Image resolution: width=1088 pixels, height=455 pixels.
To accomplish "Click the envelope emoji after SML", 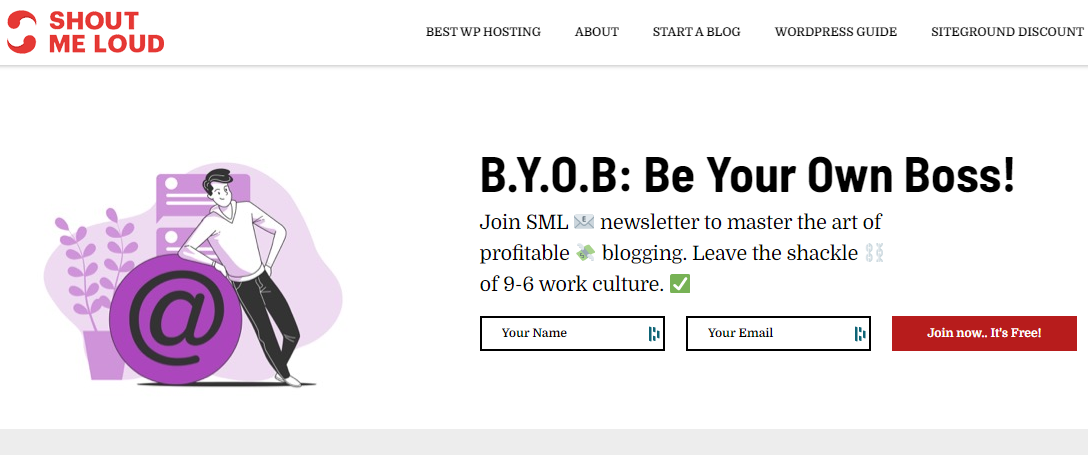I will coord(584,223).
